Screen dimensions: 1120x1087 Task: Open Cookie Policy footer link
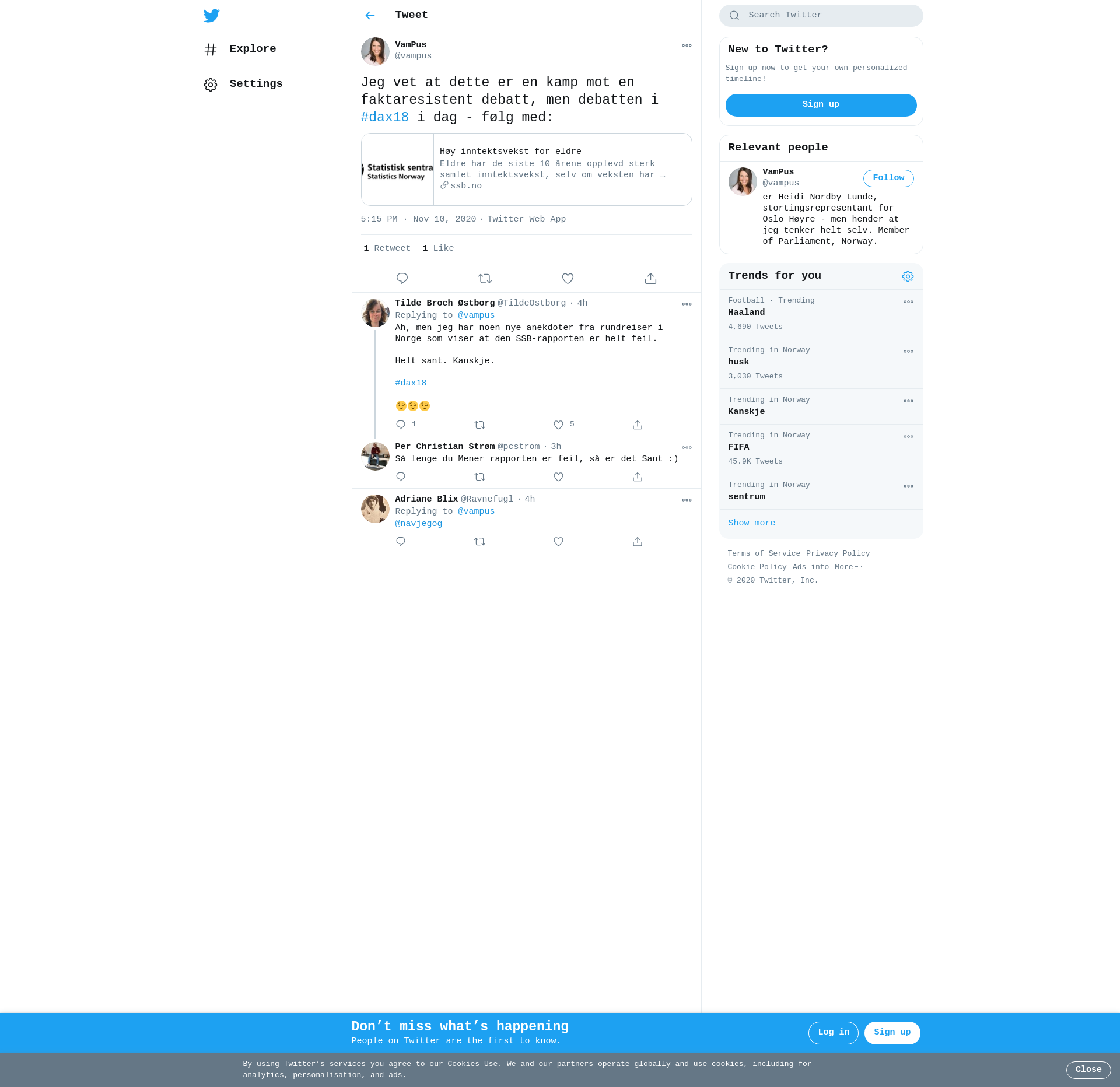tap(757, 567)
